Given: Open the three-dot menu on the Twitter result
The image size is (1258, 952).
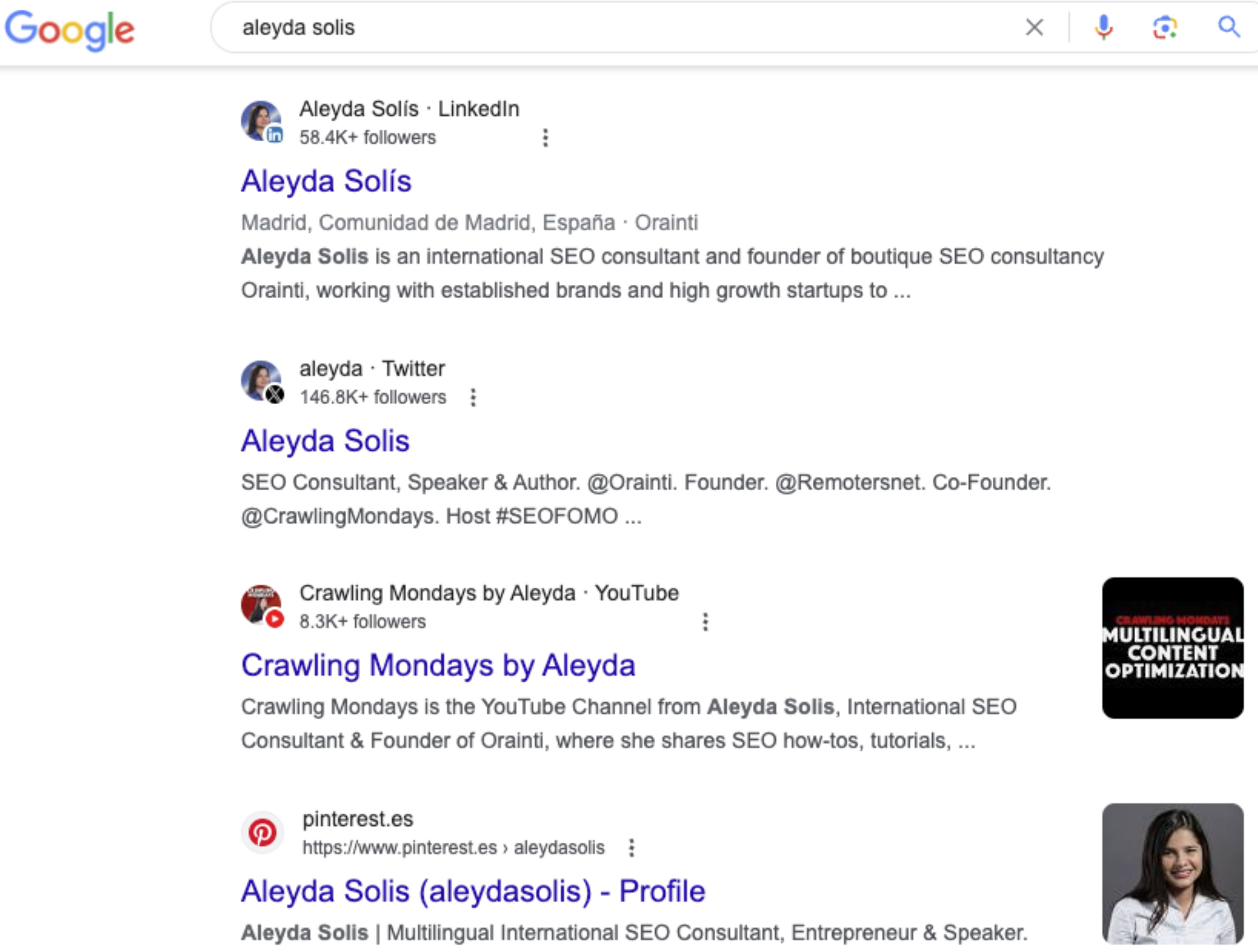Looking at the screenshot, I should point(474,397).
